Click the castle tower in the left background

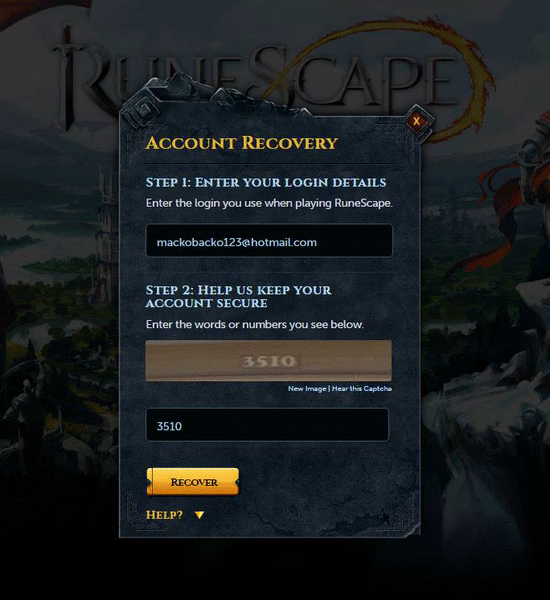104,230
